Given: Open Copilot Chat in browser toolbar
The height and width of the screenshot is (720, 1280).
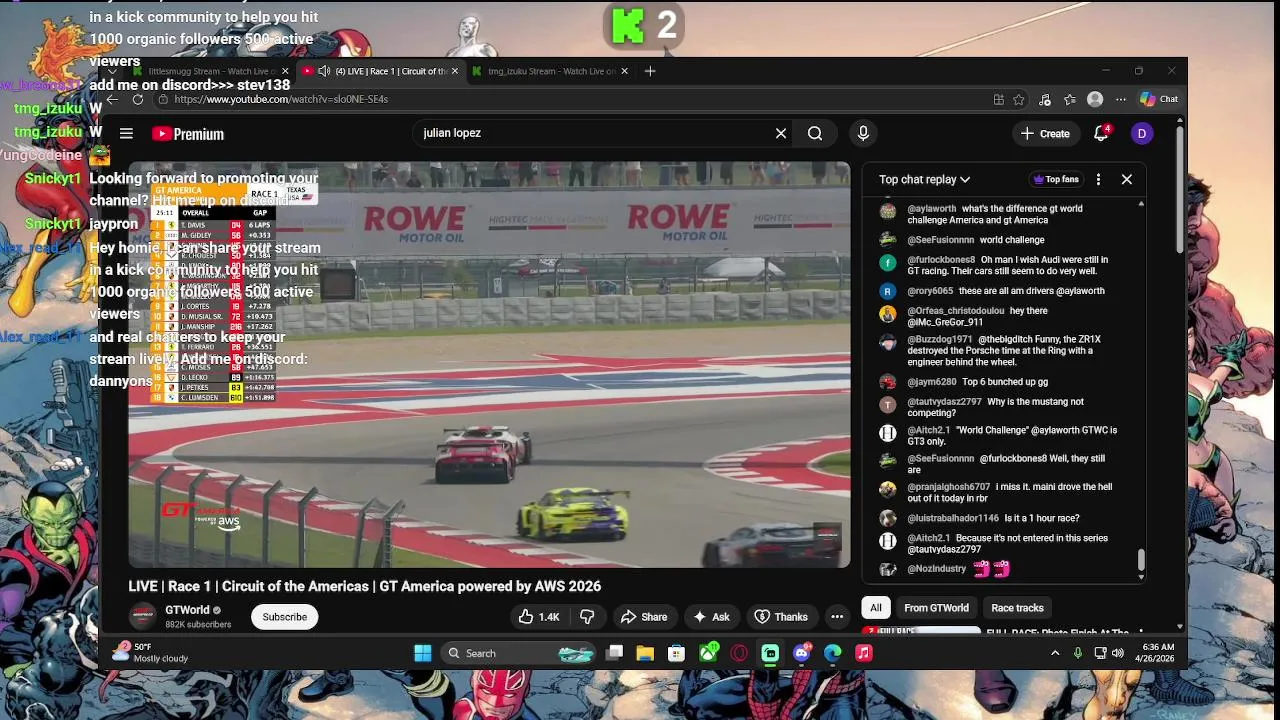Looking at the screenshot, I should pos(1159,99).
